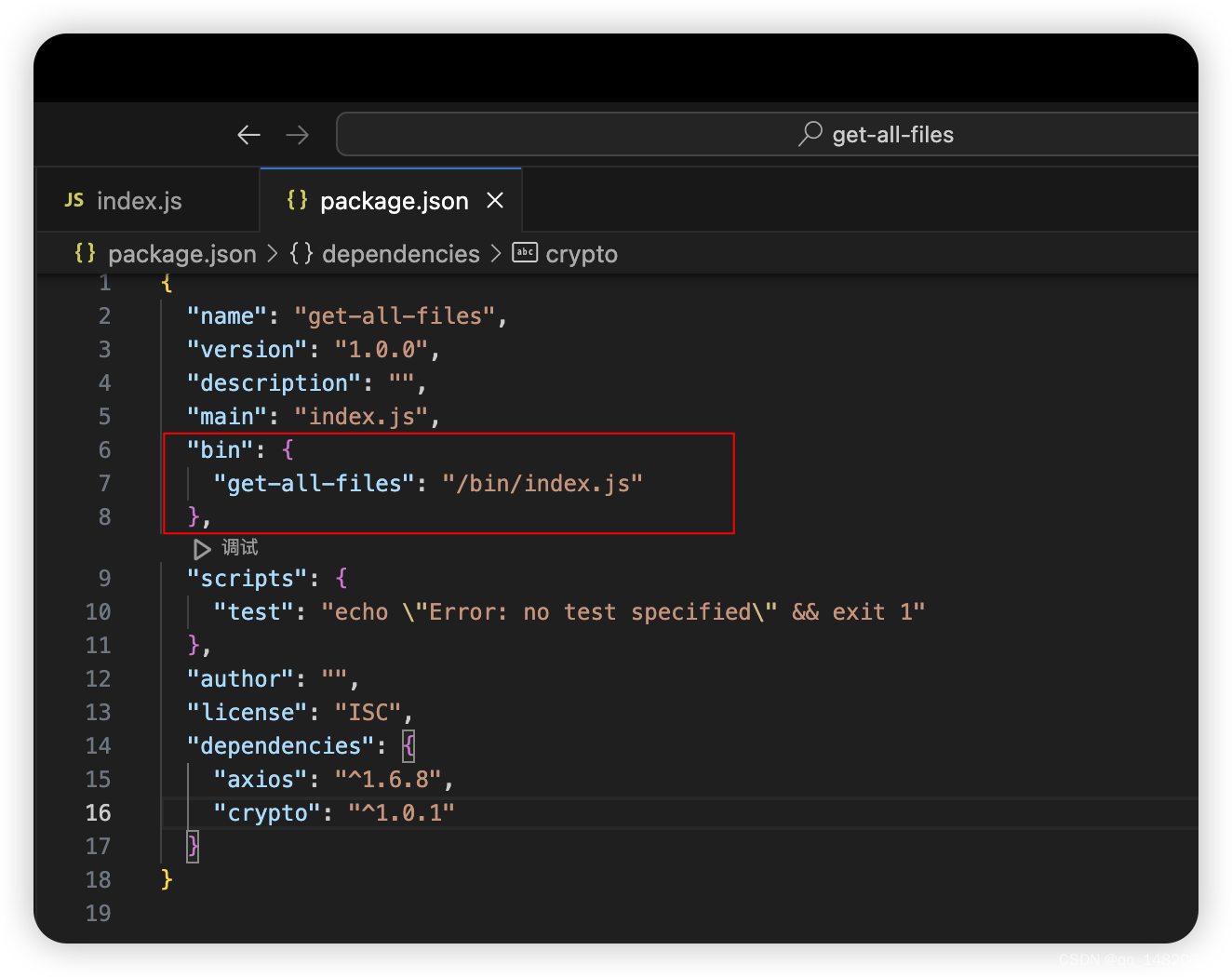Image resolution: width=1232 pixels, height=977 pixels.
Task: Expand the chevron after package.json breadcrumb
Action: (272, 253)
